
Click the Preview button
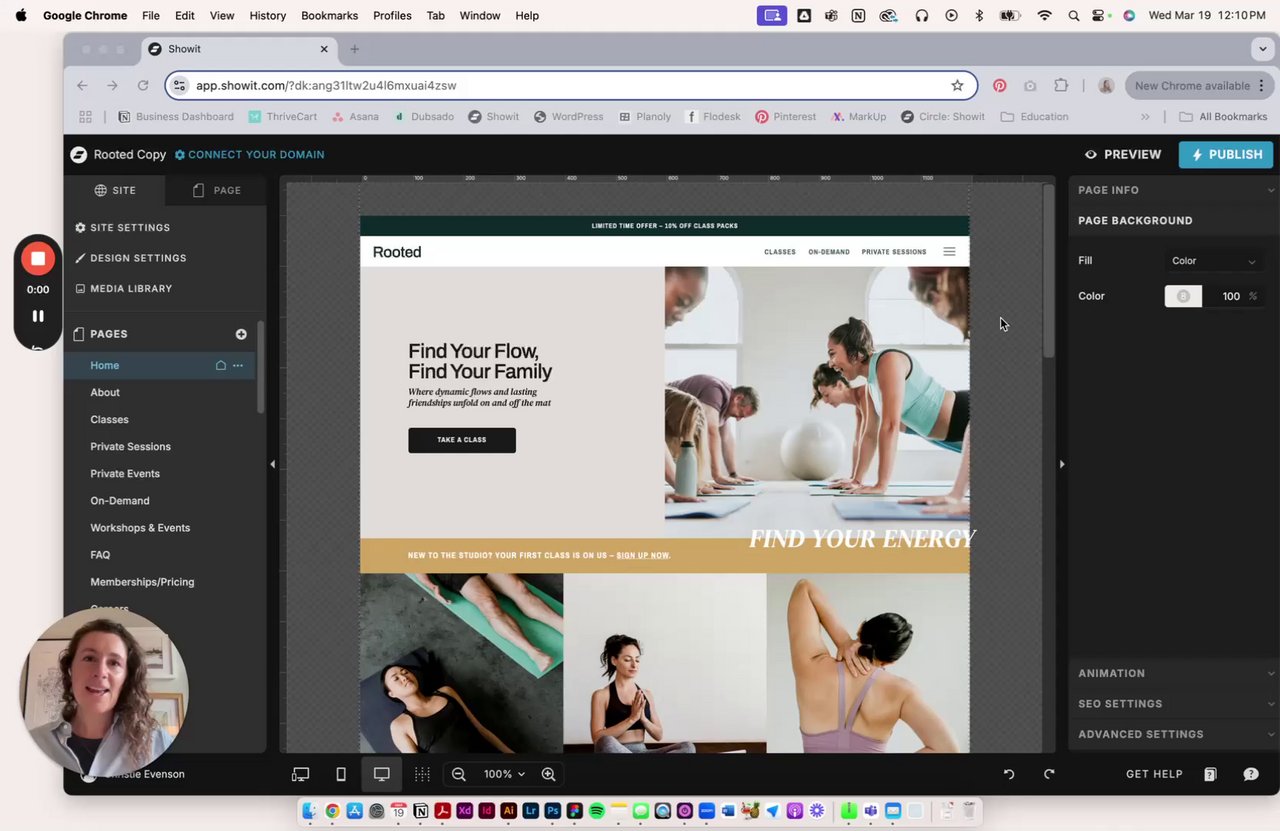point(1123,155)
